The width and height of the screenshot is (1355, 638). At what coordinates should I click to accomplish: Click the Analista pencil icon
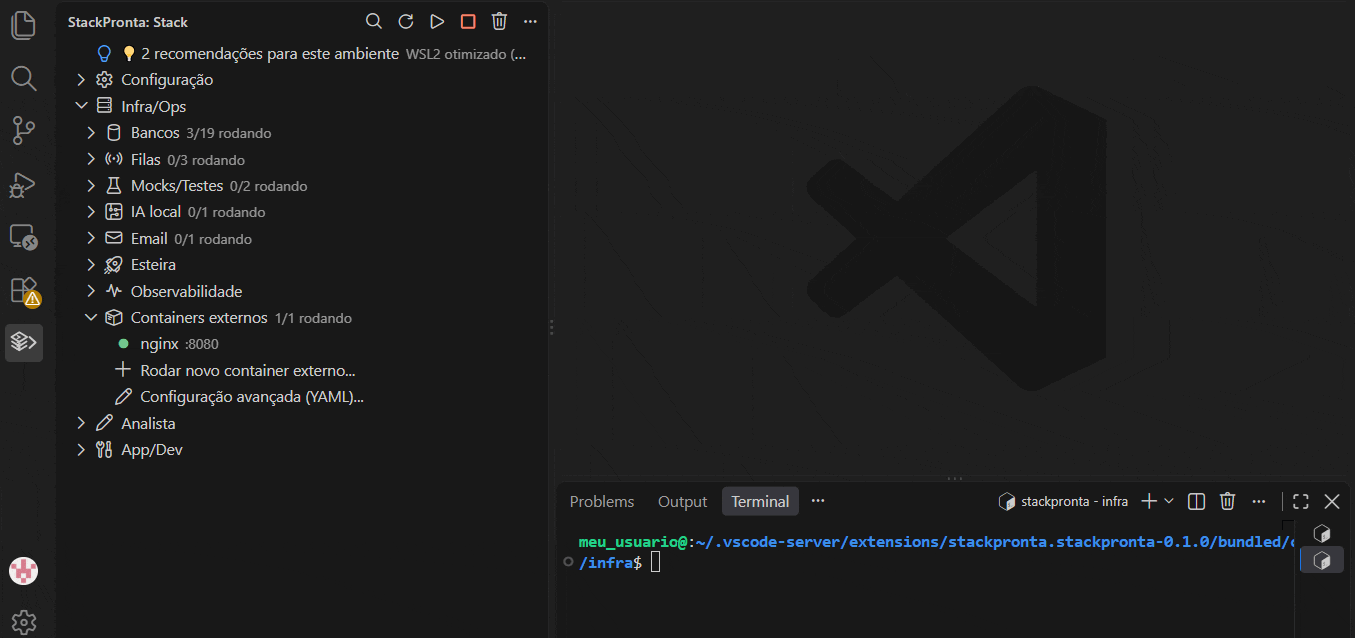click(104, 424)
